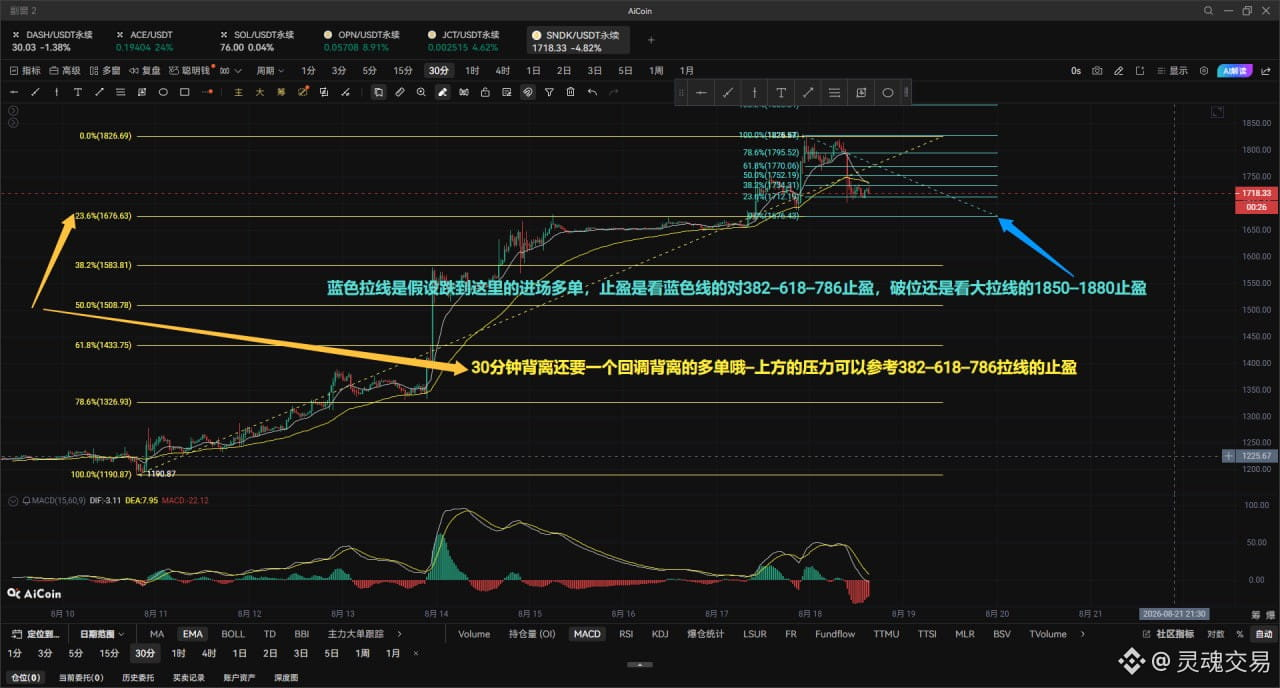Open the 社区指标 community indicators
Viewport: 1280px width, 688px height.
pos(1168,634)
